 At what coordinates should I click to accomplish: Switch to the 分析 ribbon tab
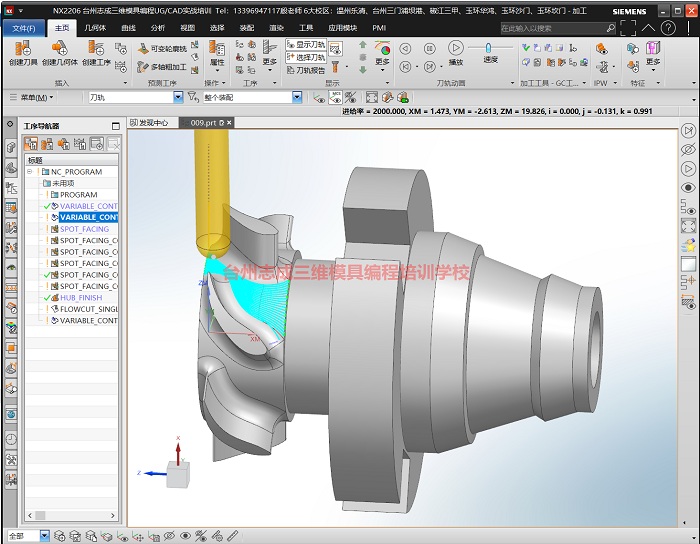click(158, 28)
